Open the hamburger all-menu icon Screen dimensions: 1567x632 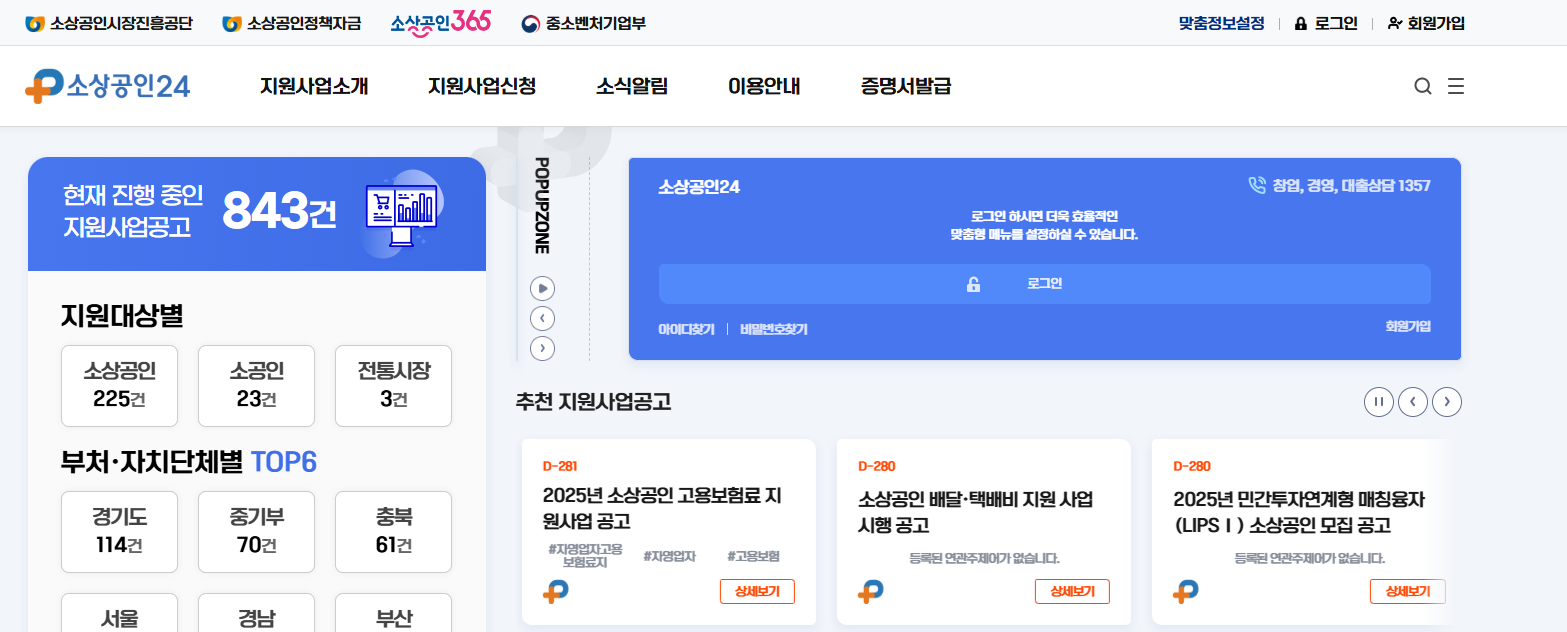point(1456,86)
